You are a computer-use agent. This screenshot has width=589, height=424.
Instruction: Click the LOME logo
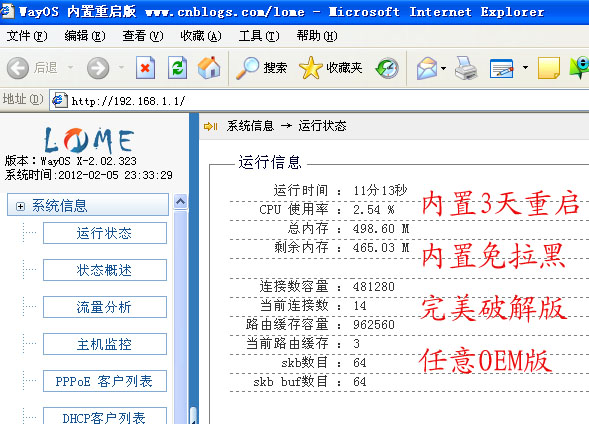tap(89, 140)
